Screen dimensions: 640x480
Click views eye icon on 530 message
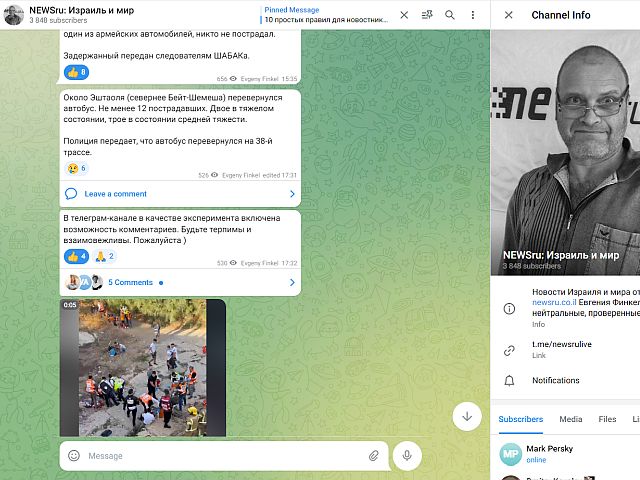click(233, 263)
